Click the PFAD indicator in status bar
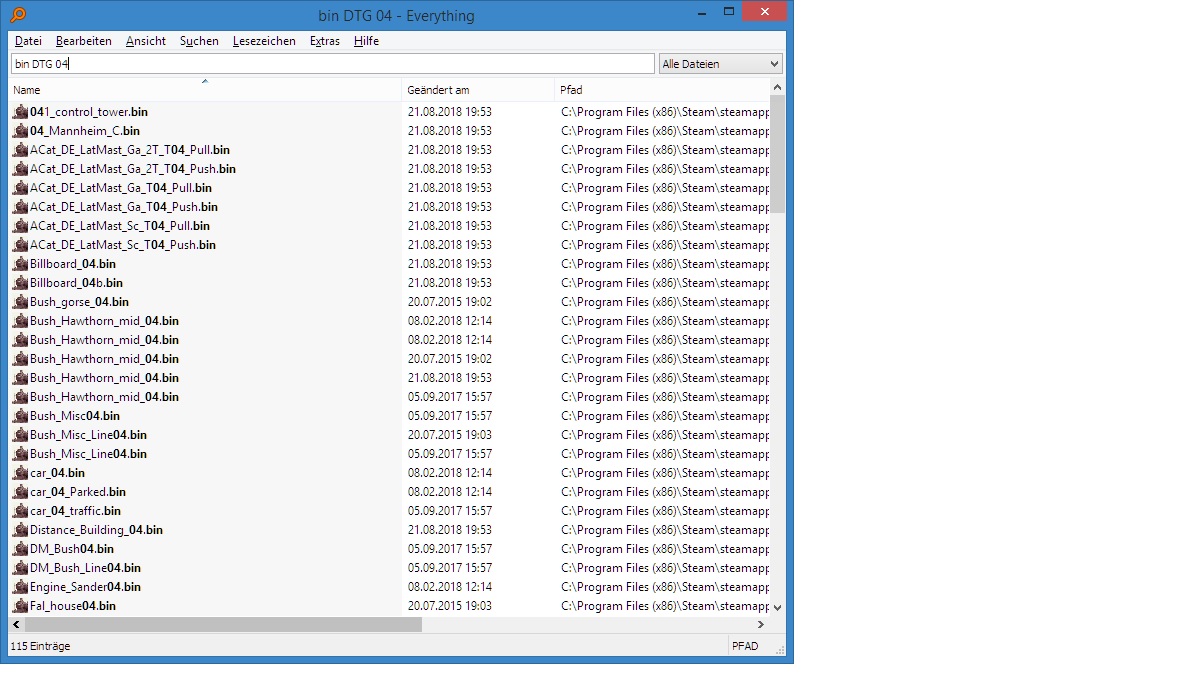 click(745, 646)
